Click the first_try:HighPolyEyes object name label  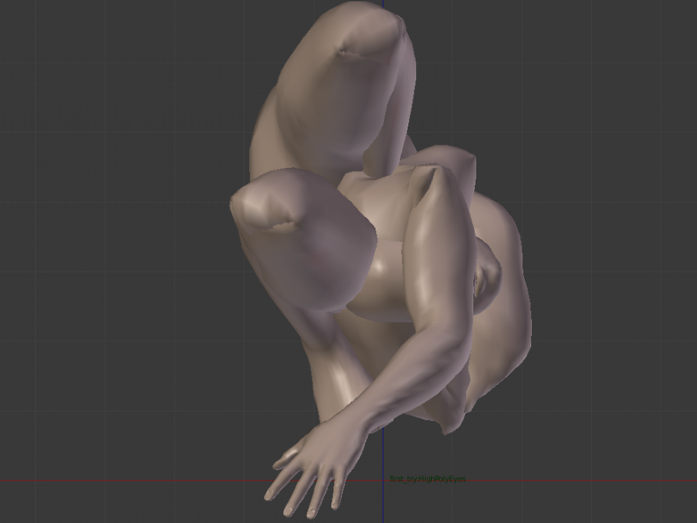[x=427, y=480]
